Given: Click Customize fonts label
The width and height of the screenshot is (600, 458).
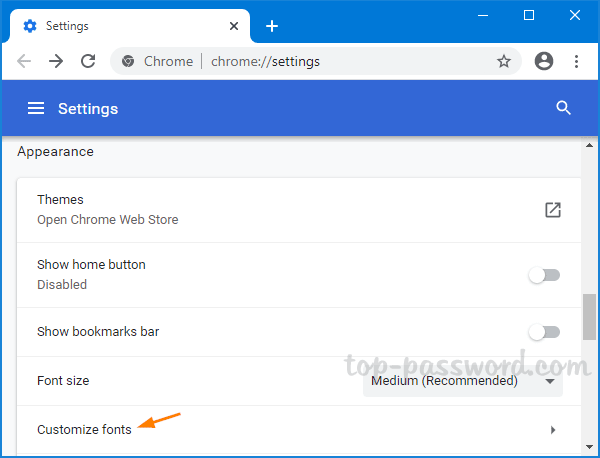Looking at the screenshot, I should click(84, 430).
